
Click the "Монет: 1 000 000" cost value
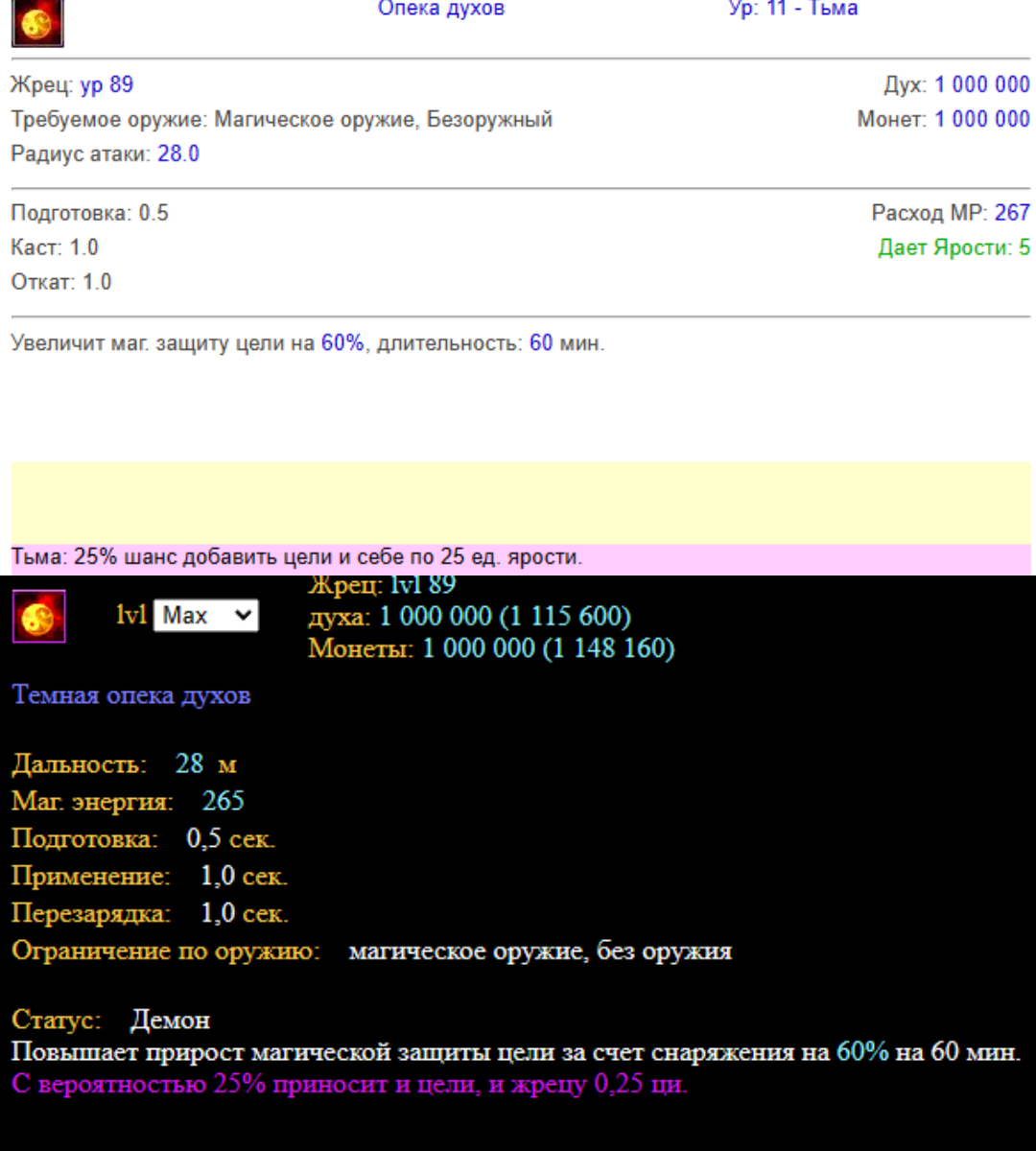coord(943,120)
